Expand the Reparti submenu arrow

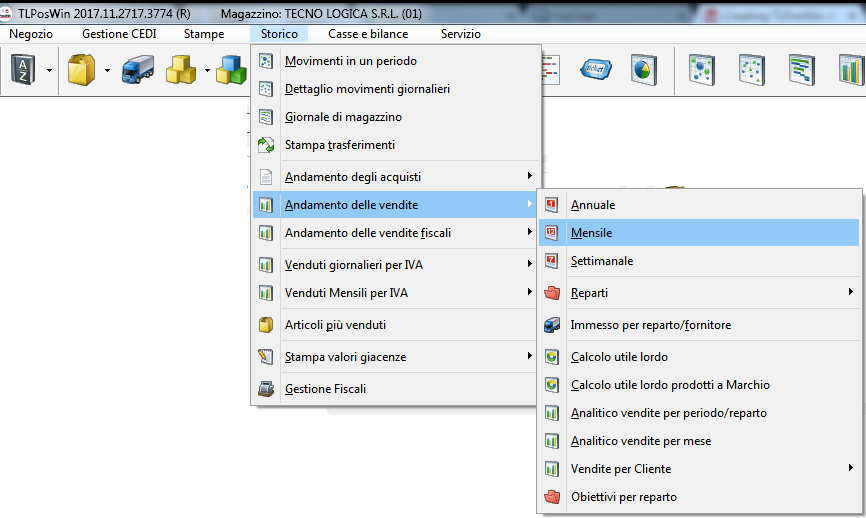point(849,293)
